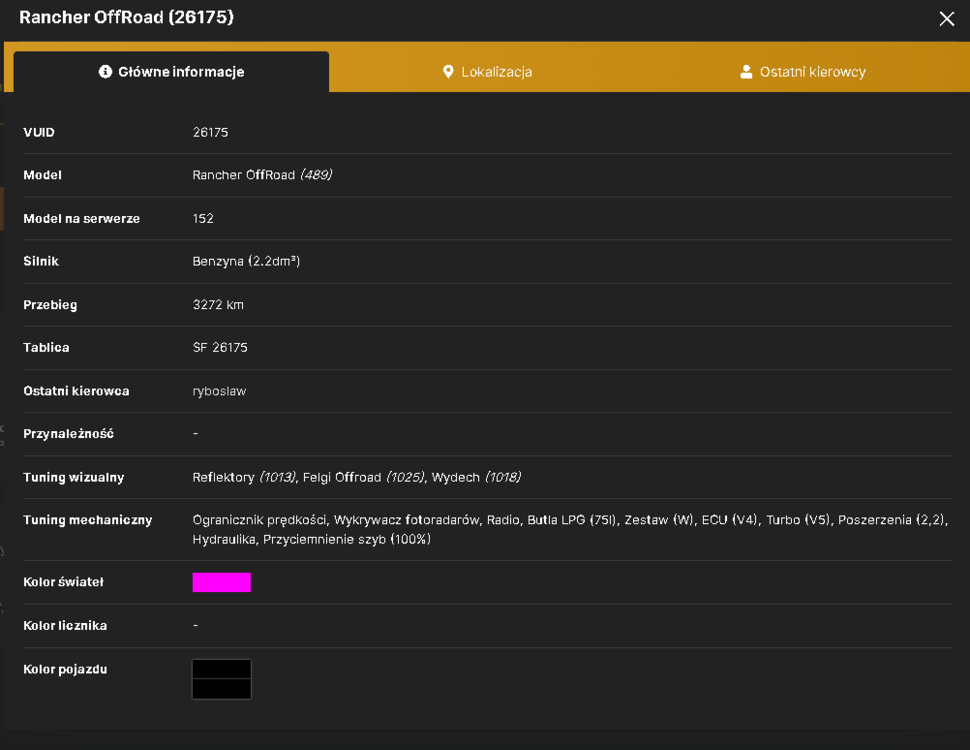Click the Benzyna engine value

pos(246,261)
